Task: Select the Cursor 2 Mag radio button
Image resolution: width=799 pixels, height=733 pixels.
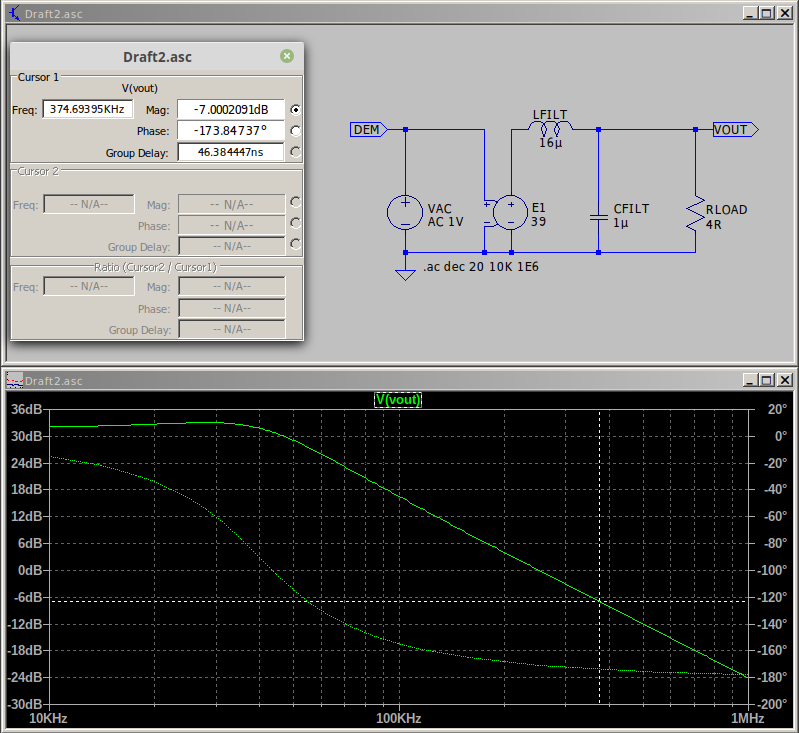Action: pyautogui.click(x=296, y=202)
